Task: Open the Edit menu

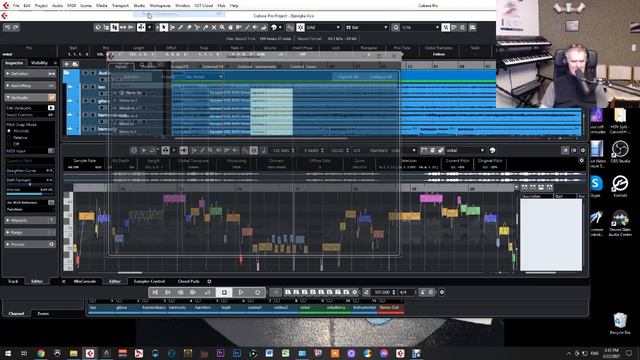Action: coord(27,6)
